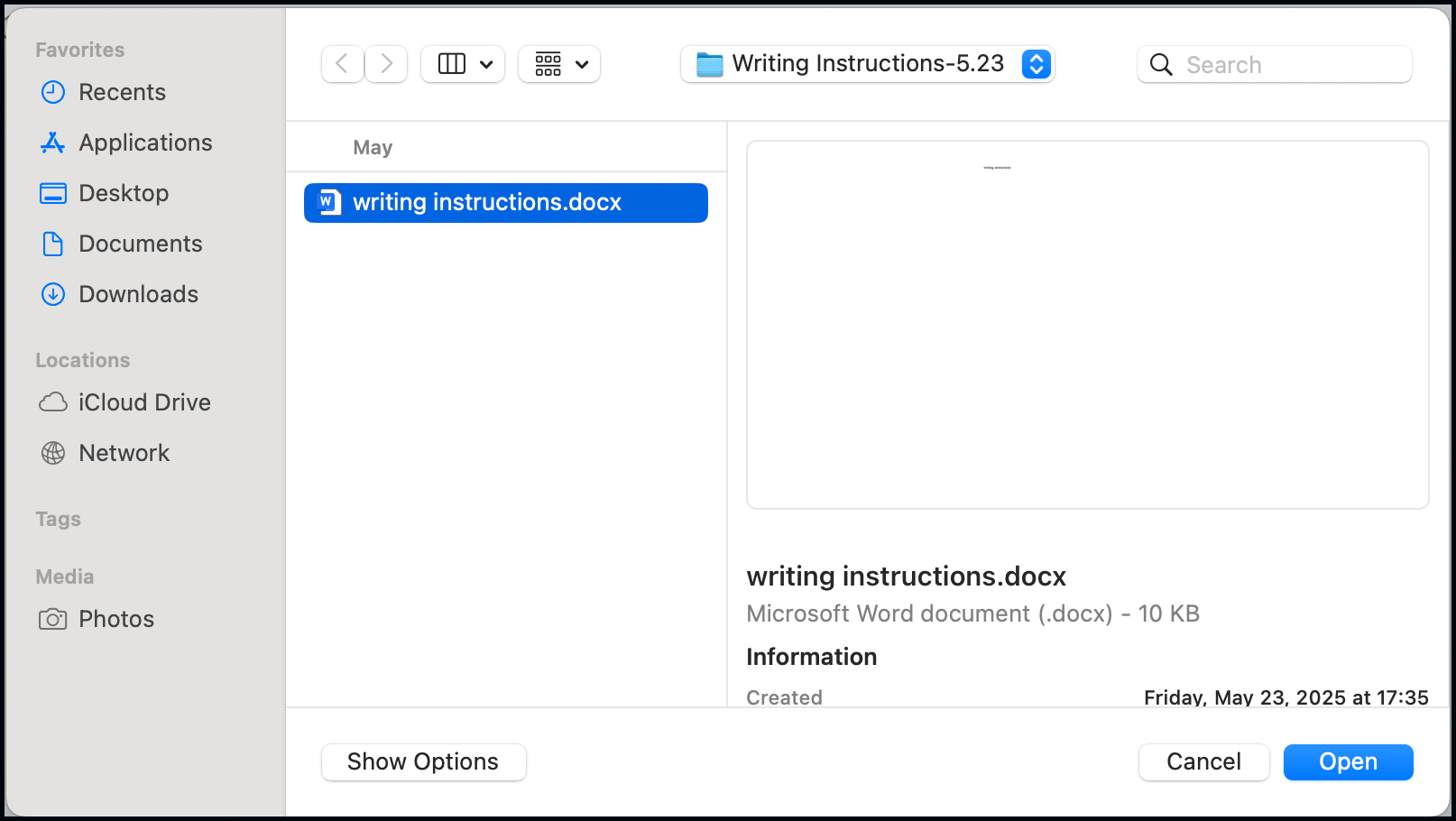Viewport: 1456px width, 821px height.
Task: Go forward with the right chevron button
Action: tap(386, 64)
